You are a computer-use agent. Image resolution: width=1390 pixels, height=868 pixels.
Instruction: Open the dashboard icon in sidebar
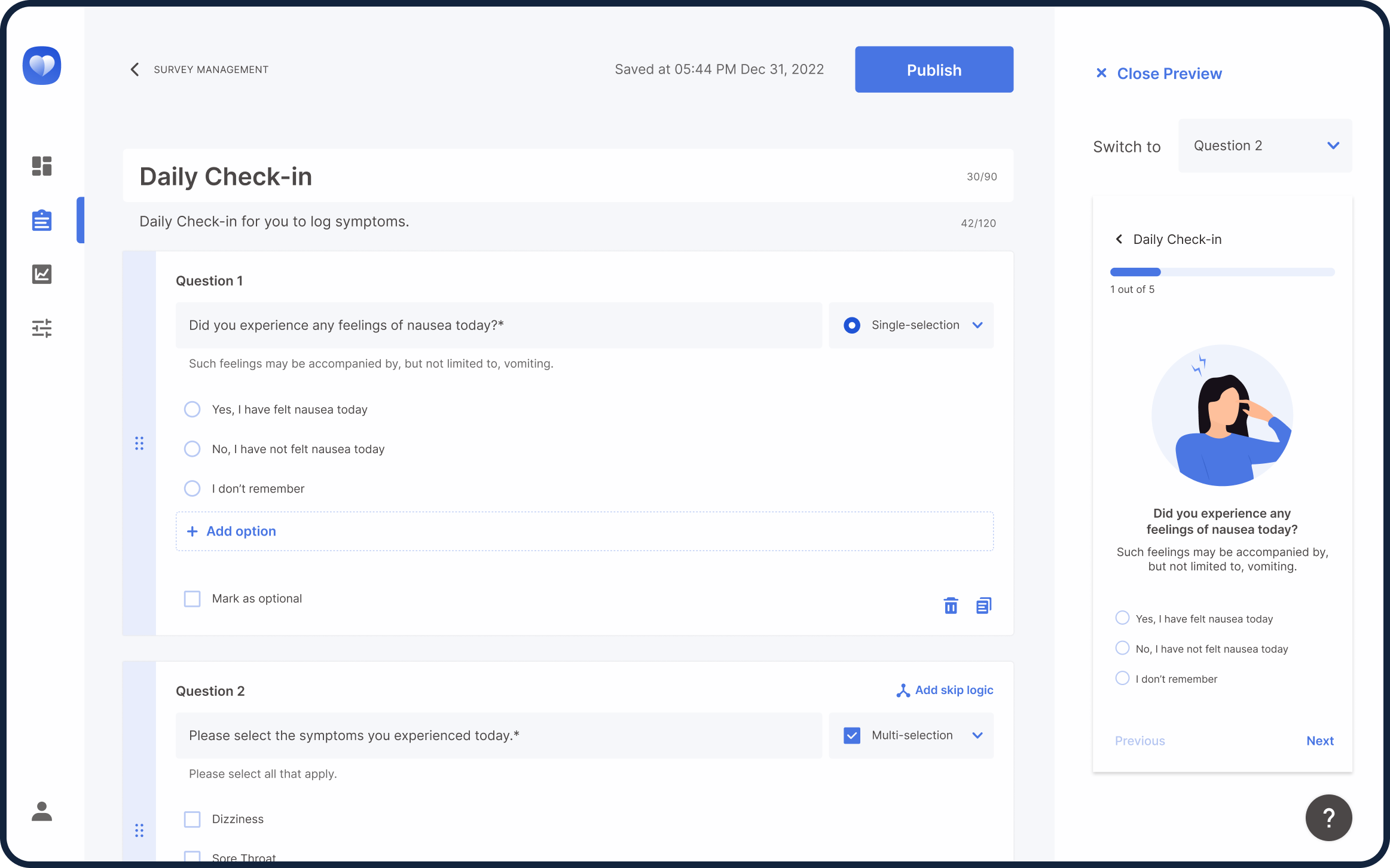[x=42, y=166]
